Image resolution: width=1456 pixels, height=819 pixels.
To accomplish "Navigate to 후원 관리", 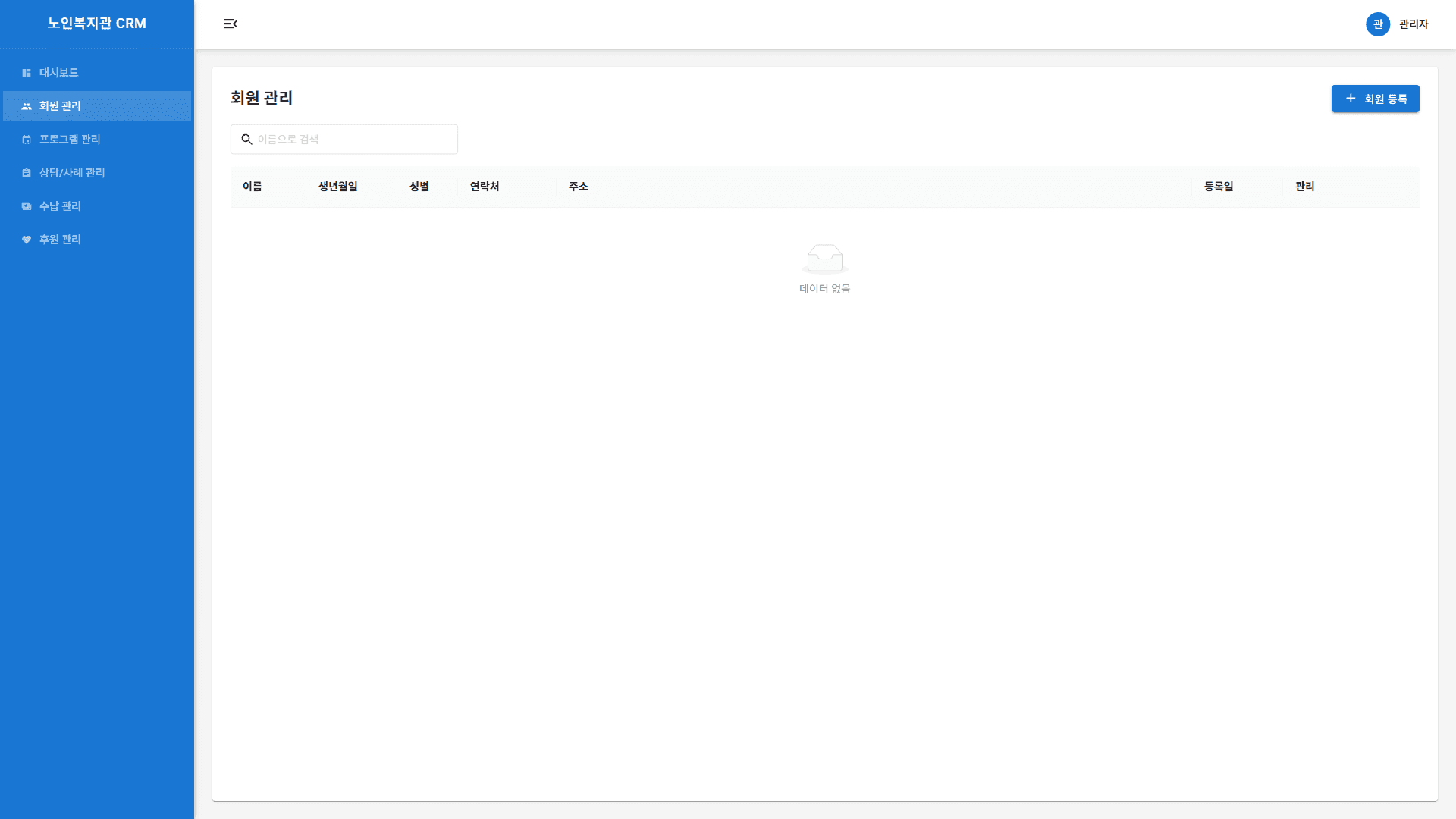I will coord(60,240).
